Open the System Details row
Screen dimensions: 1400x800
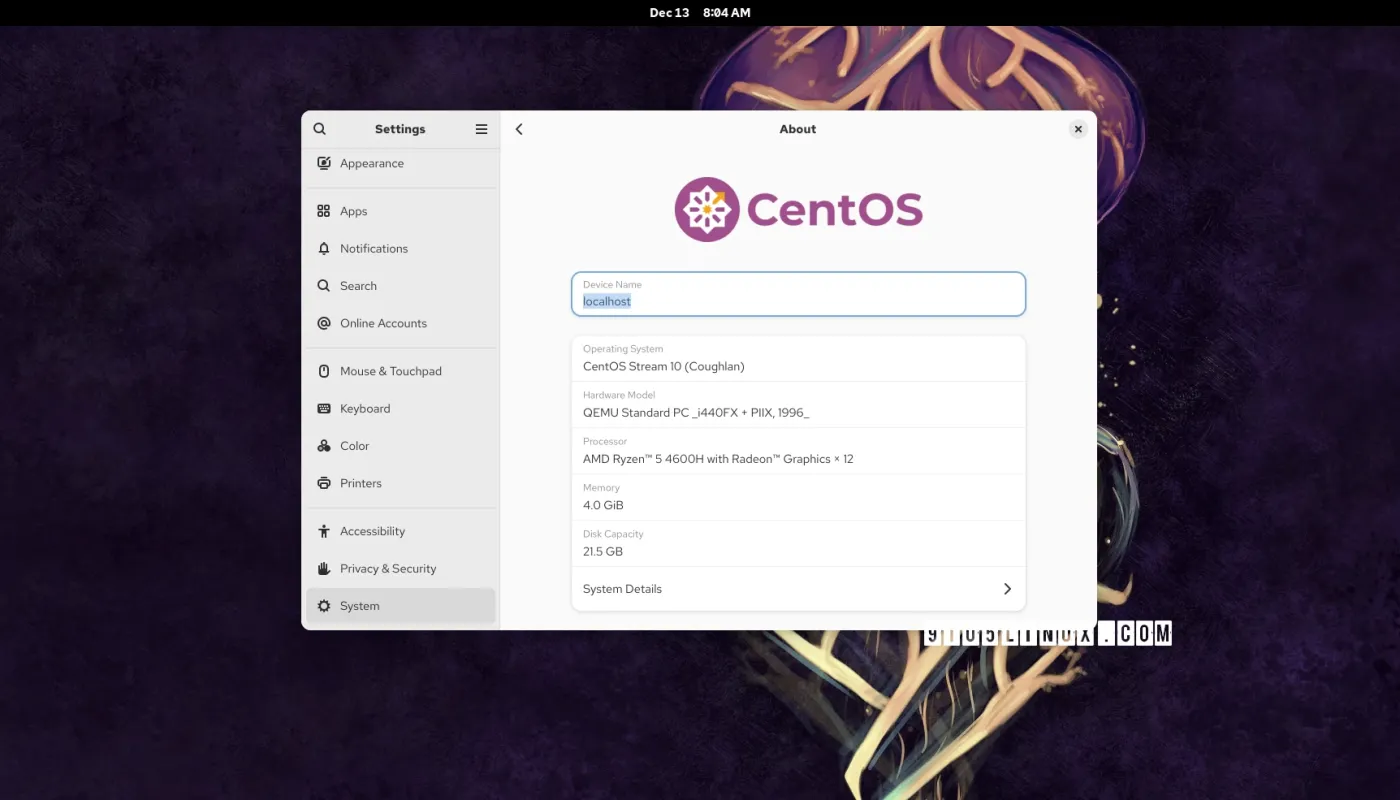(798, 589)
